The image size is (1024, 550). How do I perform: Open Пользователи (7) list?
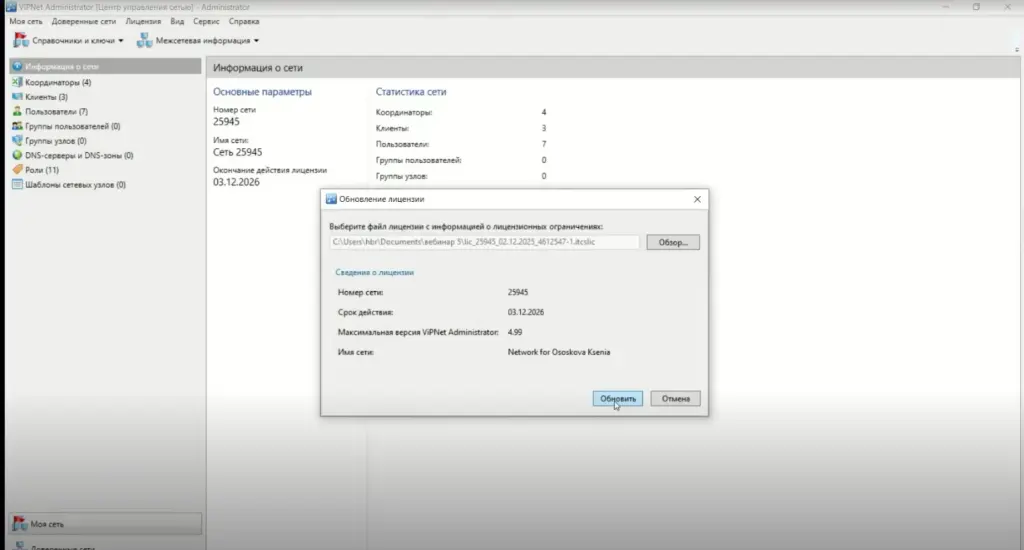point(56,111)
